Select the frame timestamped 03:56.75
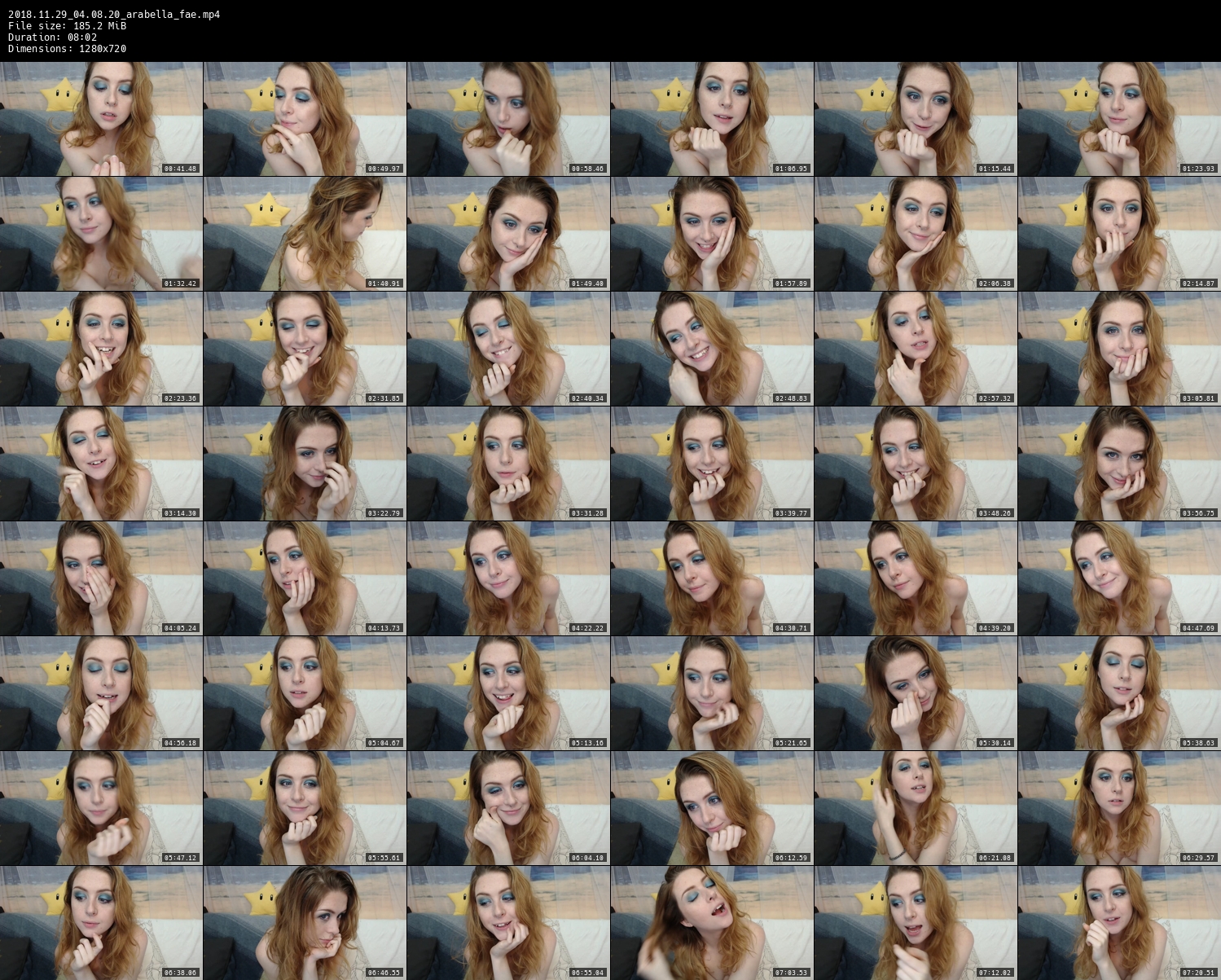Viewport: 1221px width, 980px height. [x=1119, y=464]
